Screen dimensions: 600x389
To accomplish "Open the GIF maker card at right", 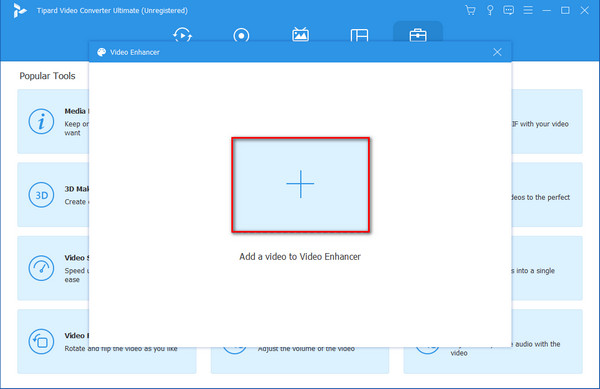I will pyautogui.click(x=547, y=122).
